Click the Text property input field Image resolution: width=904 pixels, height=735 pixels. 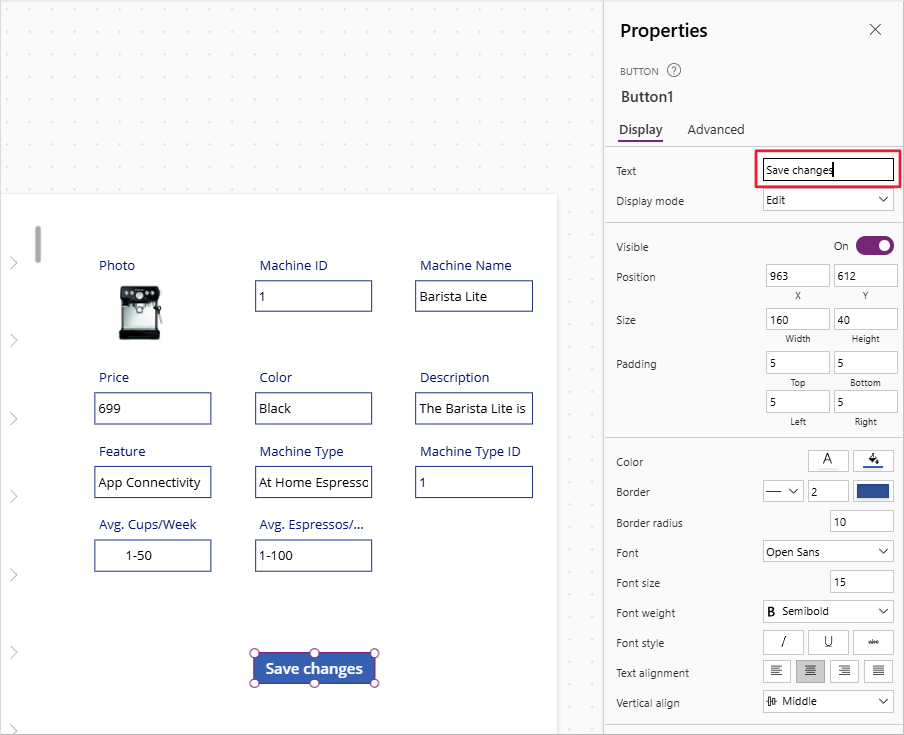[x=827, y=169]
